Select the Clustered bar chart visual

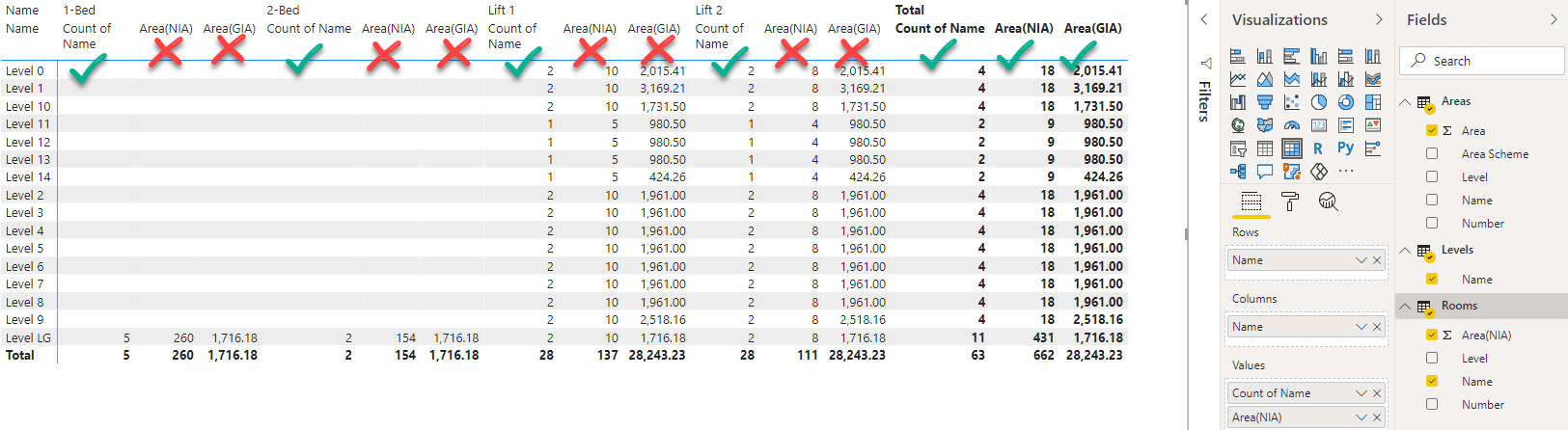1292,56
